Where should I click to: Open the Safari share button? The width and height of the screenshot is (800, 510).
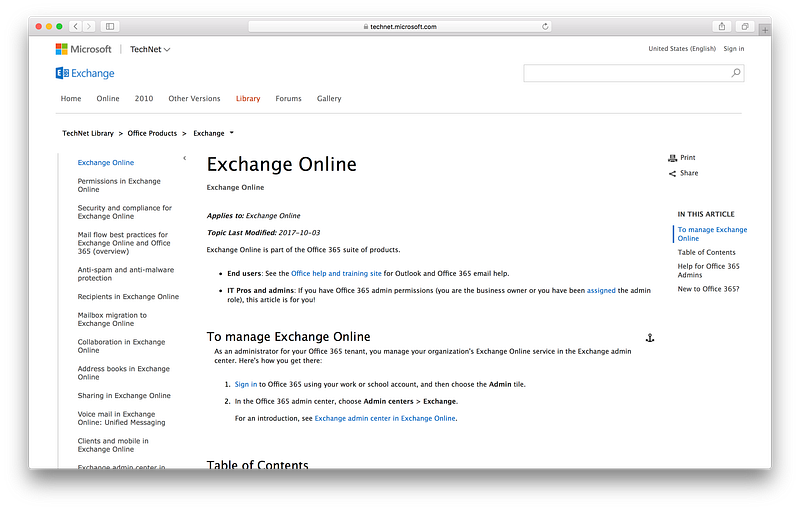[721, 27]
